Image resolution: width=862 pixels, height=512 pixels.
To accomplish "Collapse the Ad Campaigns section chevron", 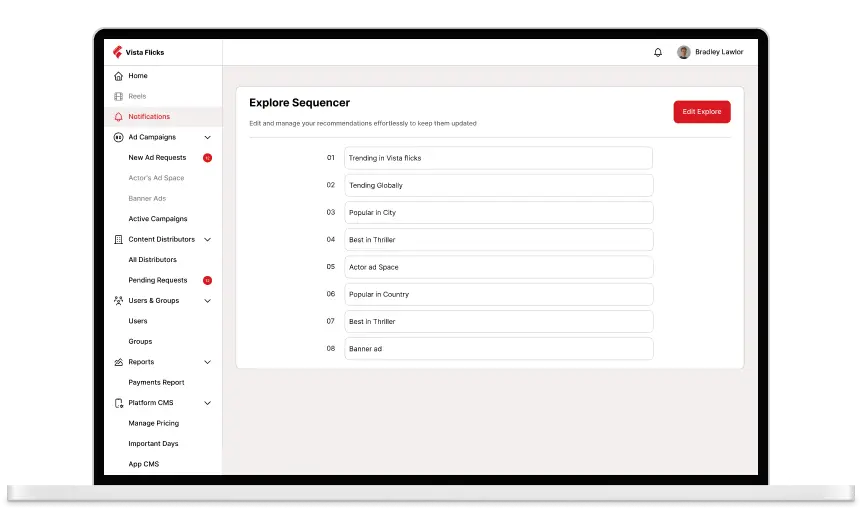I will (x=207, y=137).
